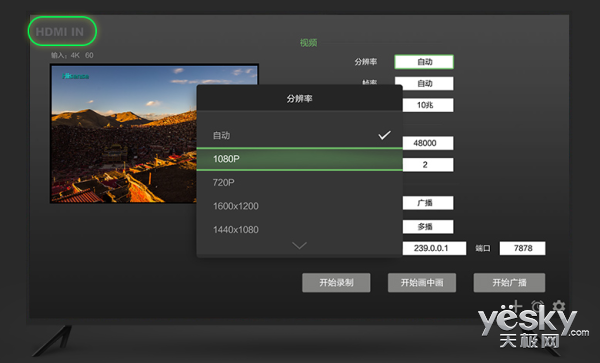Select the HDMI IN source button
This screenshot has height=363, width=600.
click(62, 31)
